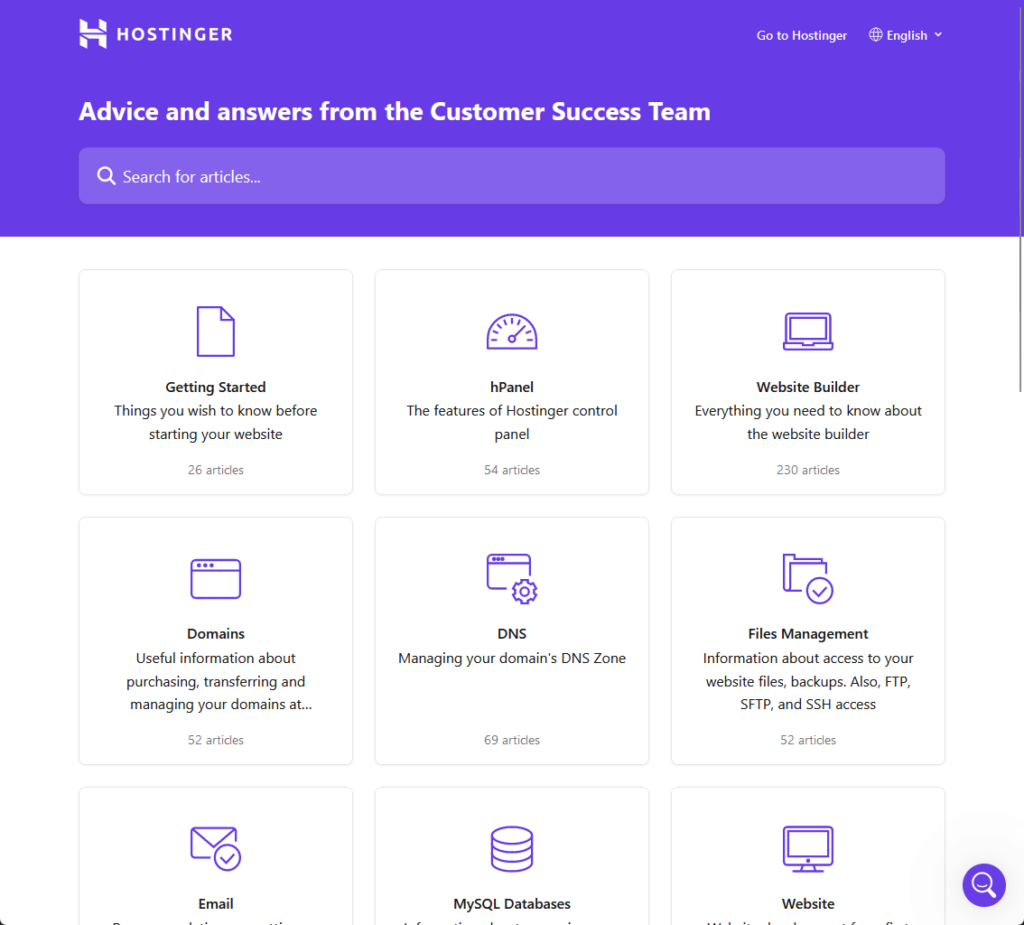Screen dimensions: 1024x925
Task: Open the hPanel category title
Action: click(x=511, y=387)
